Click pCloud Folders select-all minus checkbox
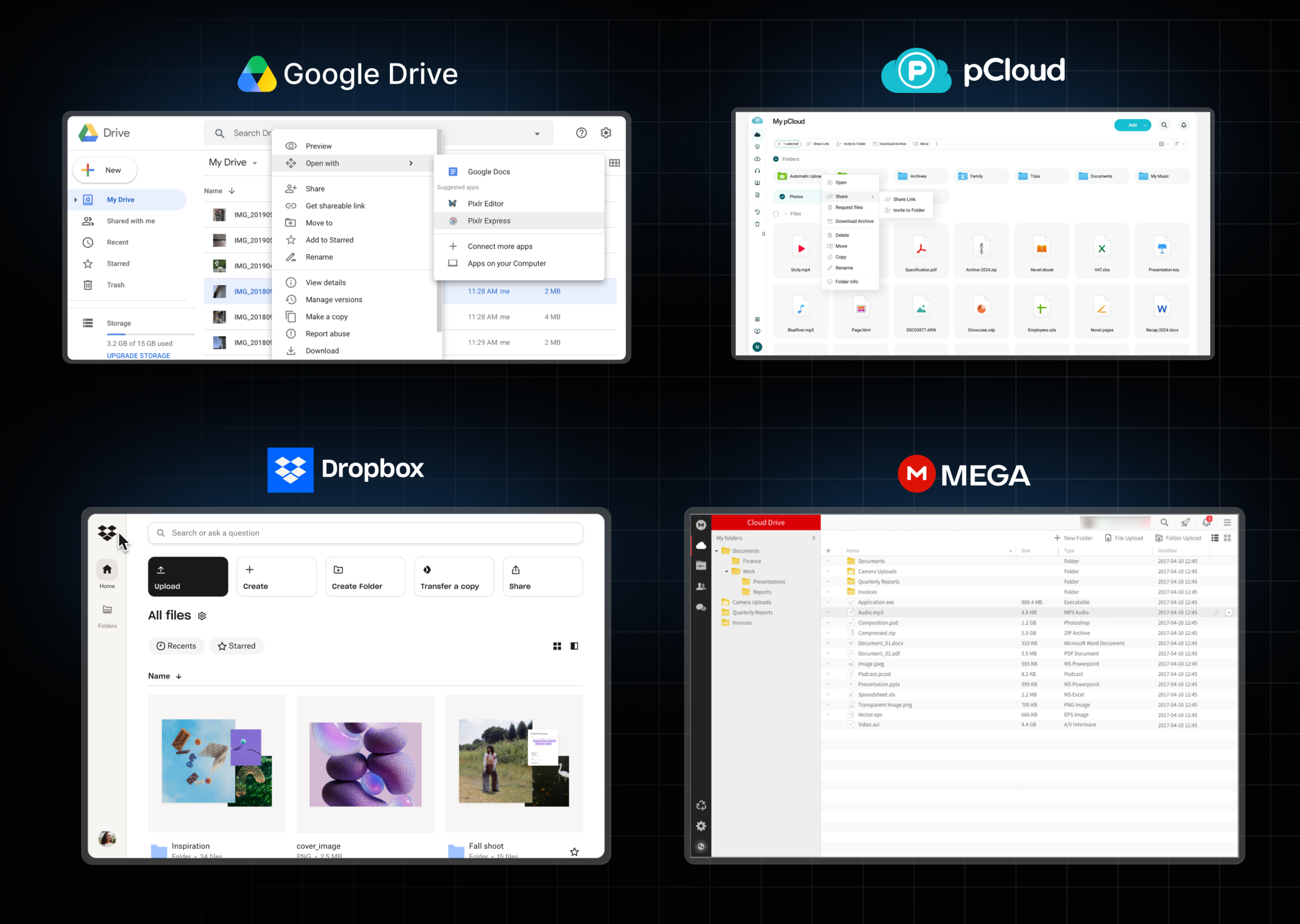The height and width of the screenshot is (924, 1300). click(x=776, y=159)
